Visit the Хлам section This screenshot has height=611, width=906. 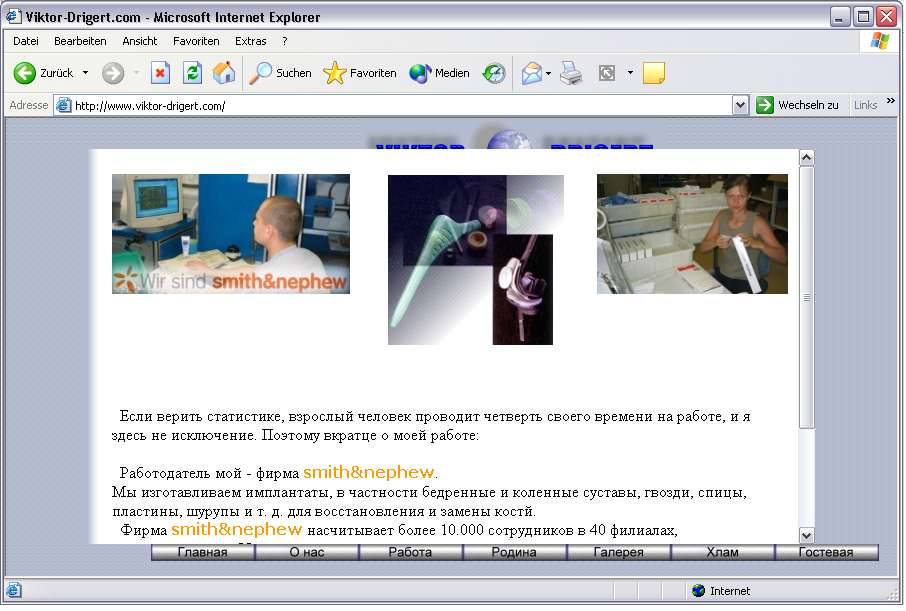723,552
